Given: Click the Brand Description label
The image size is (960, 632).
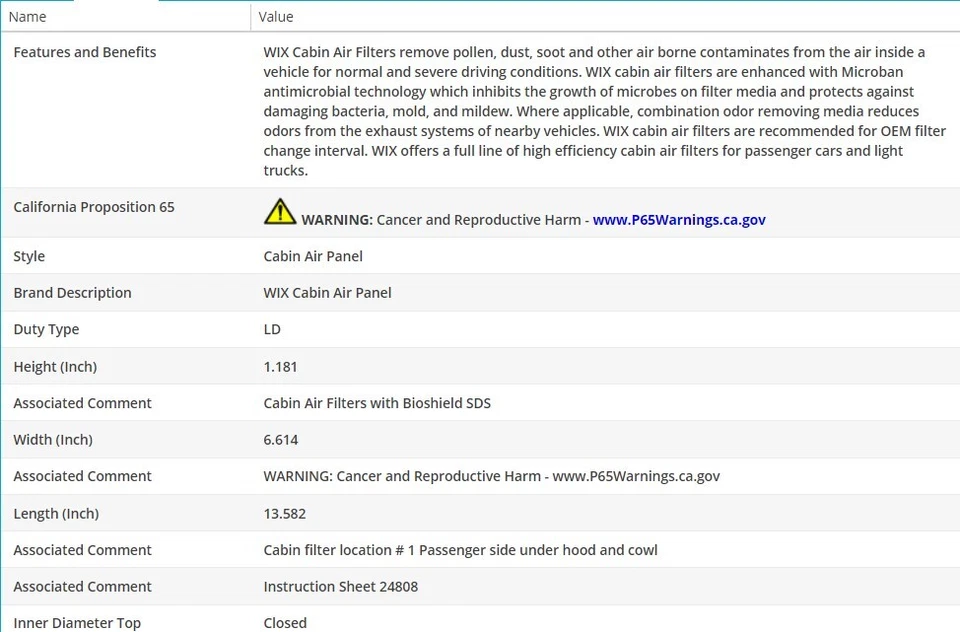Looking at the screenshot, I should (72, 293).
